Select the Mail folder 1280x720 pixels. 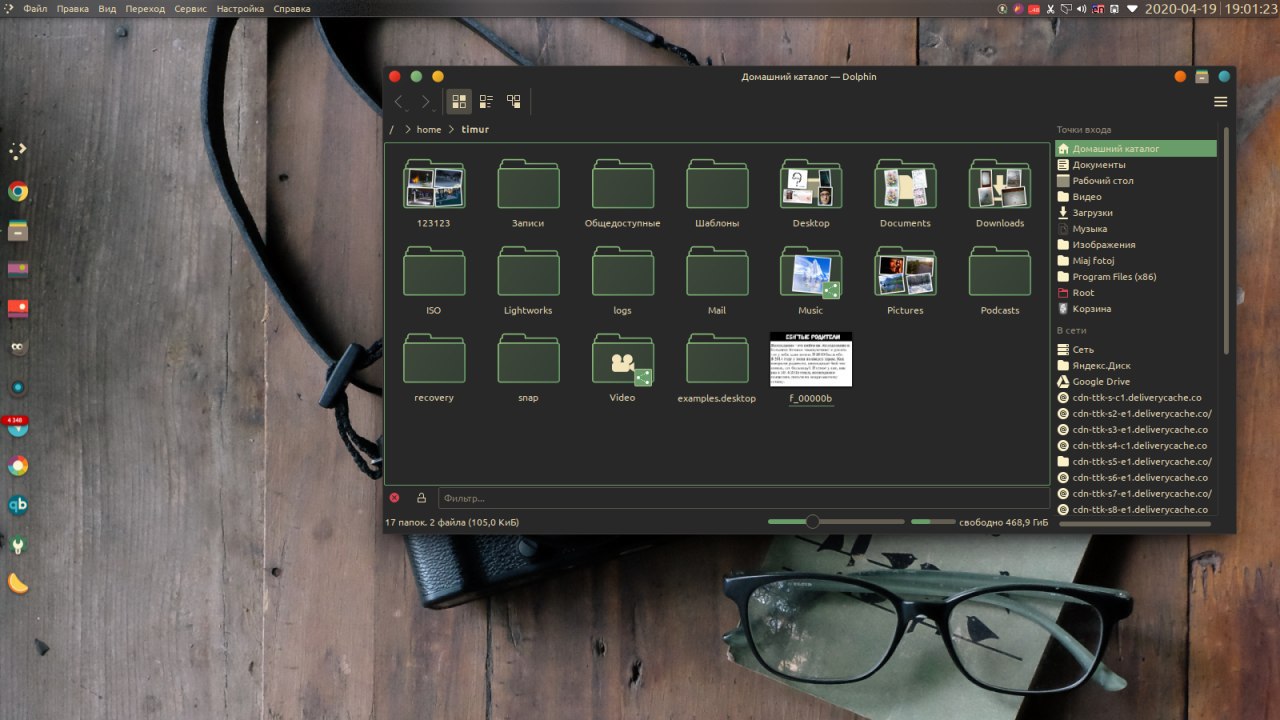[x=717, y=280]
